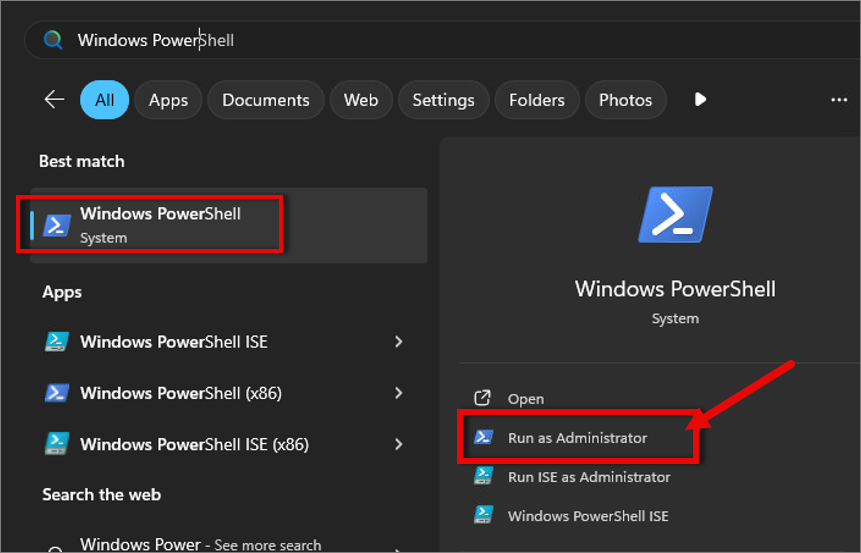The width and height of the screenshot is (861, 553).
Task: Click the large Windows PowerShell preview icon
Action: point(675,215)
